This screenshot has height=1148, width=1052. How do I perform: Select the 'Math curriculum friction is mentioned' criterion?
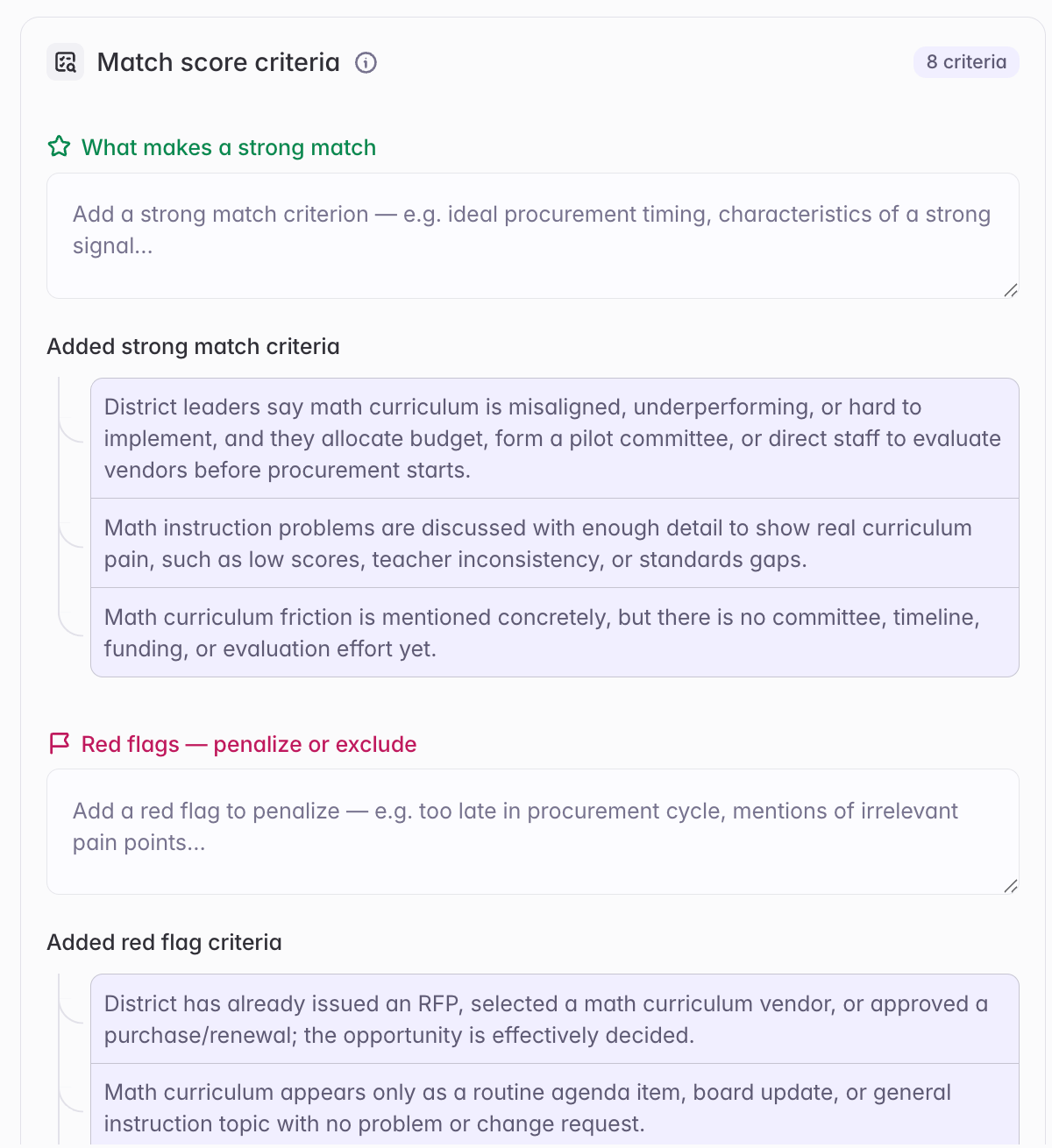(x=555, y=633)
